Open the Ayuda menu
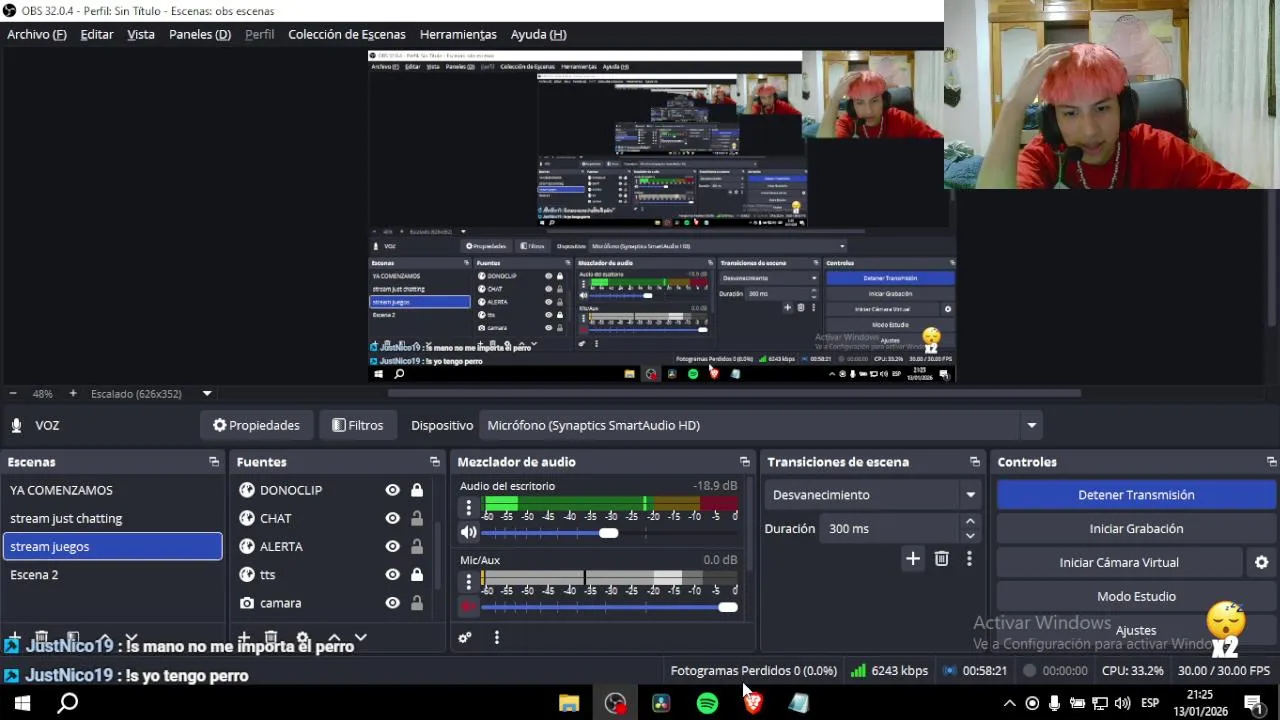 click(x=539, y=34)
